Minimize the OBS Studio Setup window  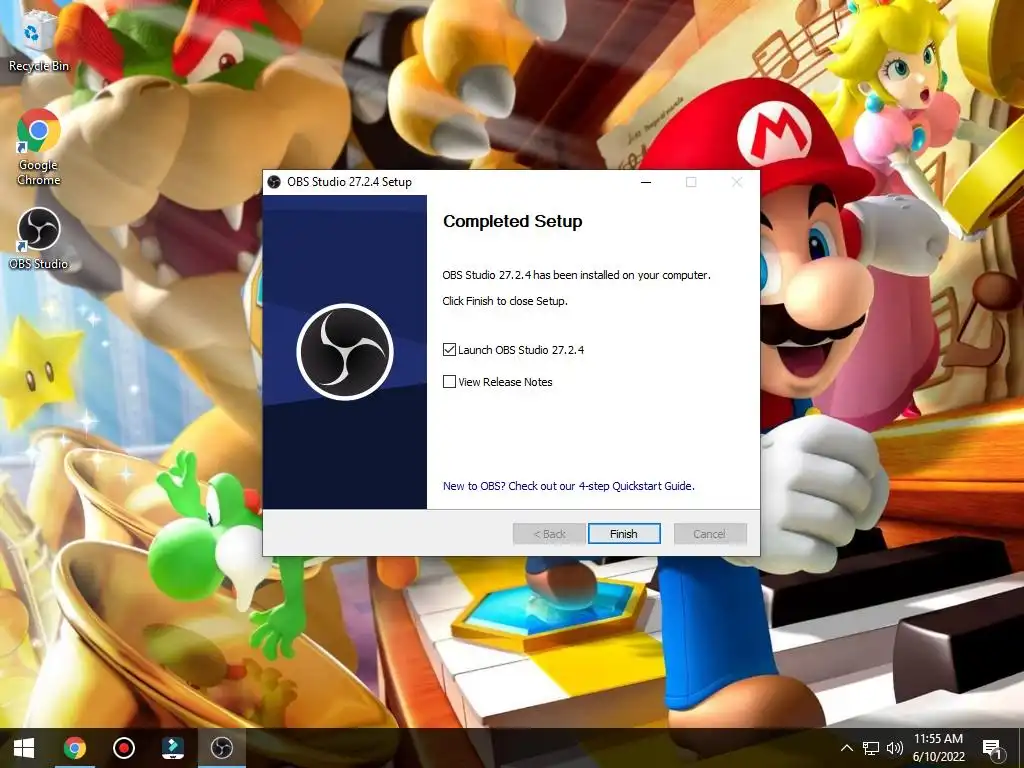(646, 182)
